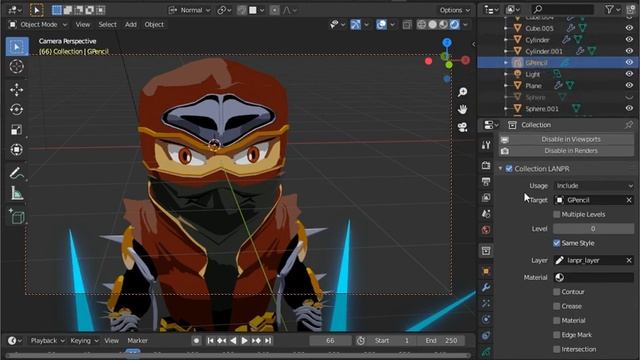The height and width of the screenshot is (360, 640).
Task: Enable the Edge Mark checkbox
Action: (x=557, y=335)
